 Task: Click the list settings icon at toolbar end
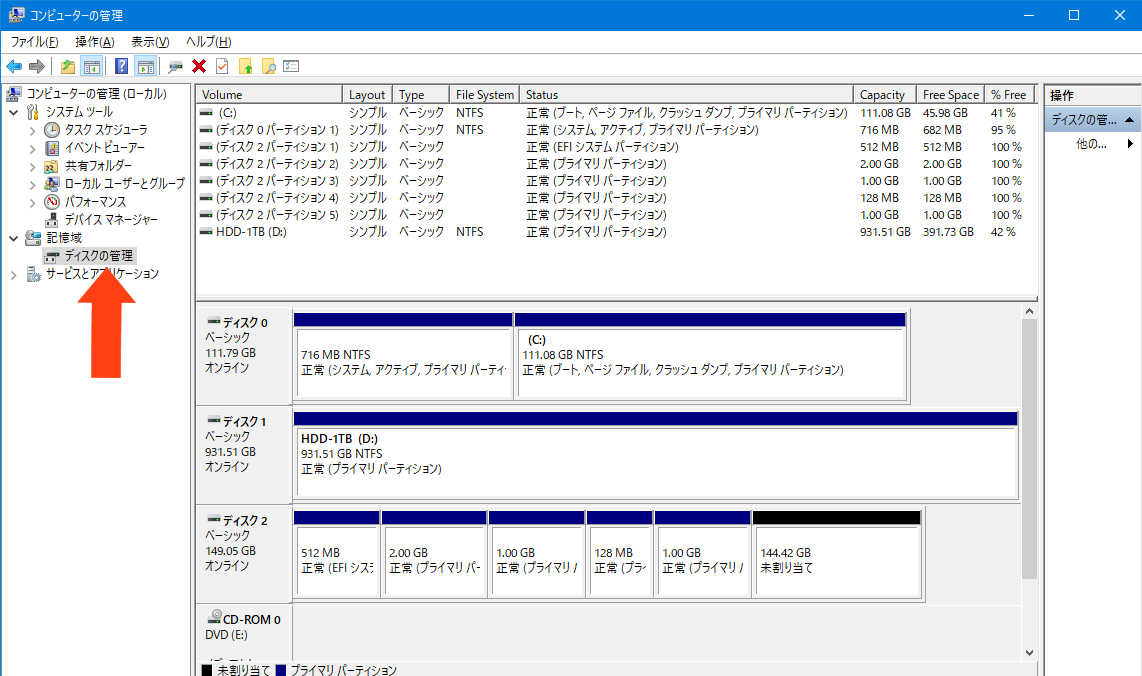291,67
